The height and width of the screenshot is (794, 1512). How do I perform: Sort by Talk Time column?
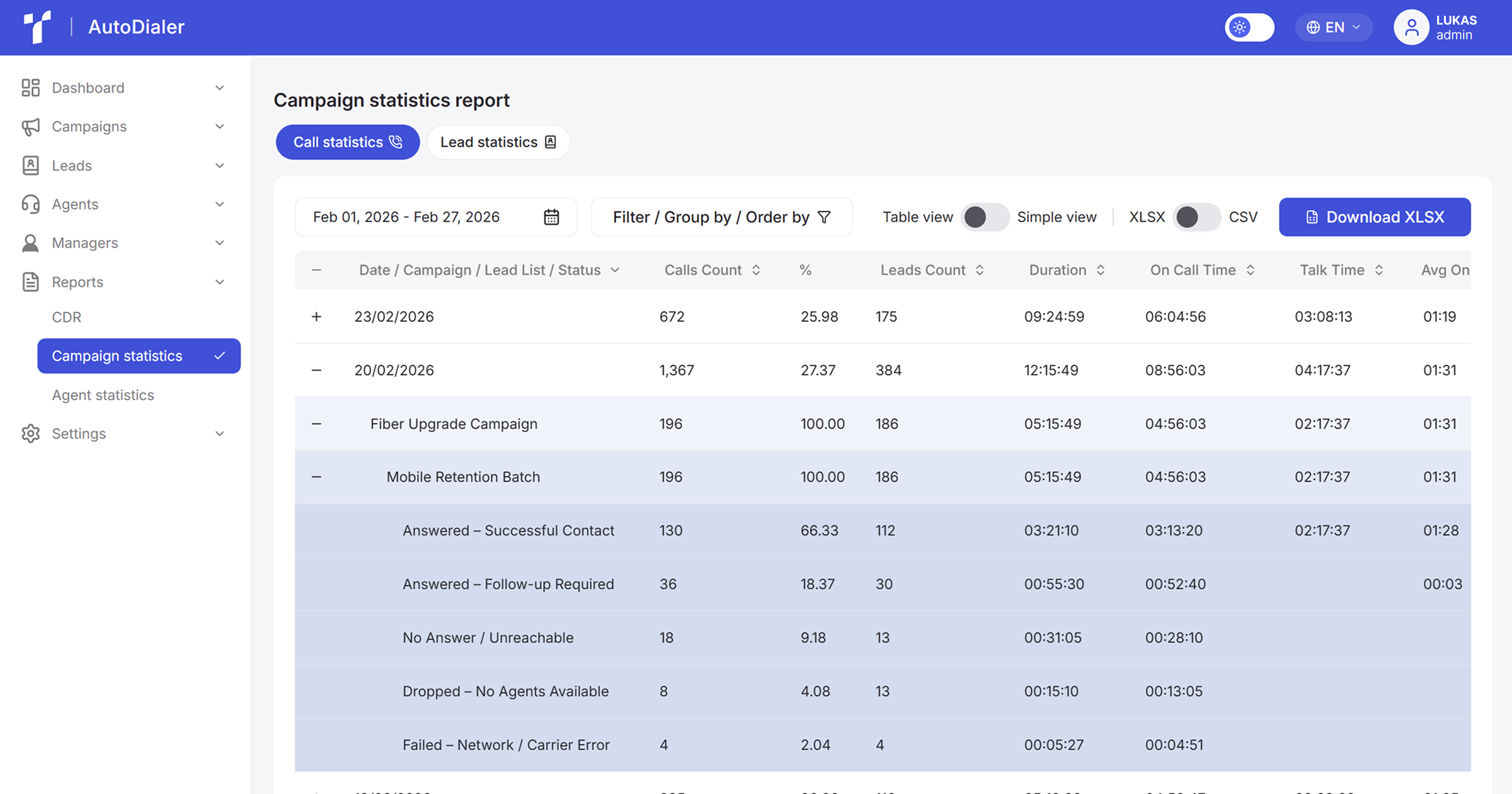pyautogui.click(x=1379, y=270)
